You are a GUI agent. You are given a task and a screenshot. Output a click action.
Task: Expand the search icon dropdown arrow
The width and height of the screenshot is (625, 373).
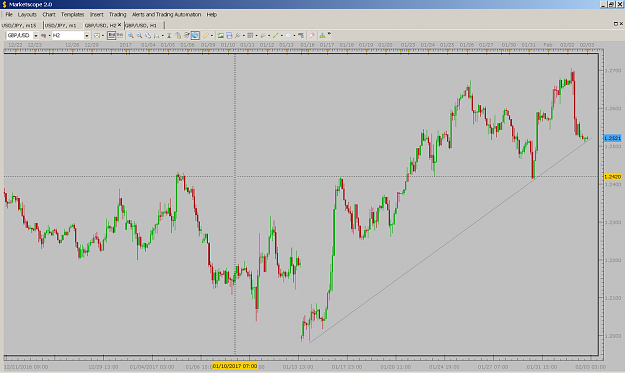pos(244,35)
